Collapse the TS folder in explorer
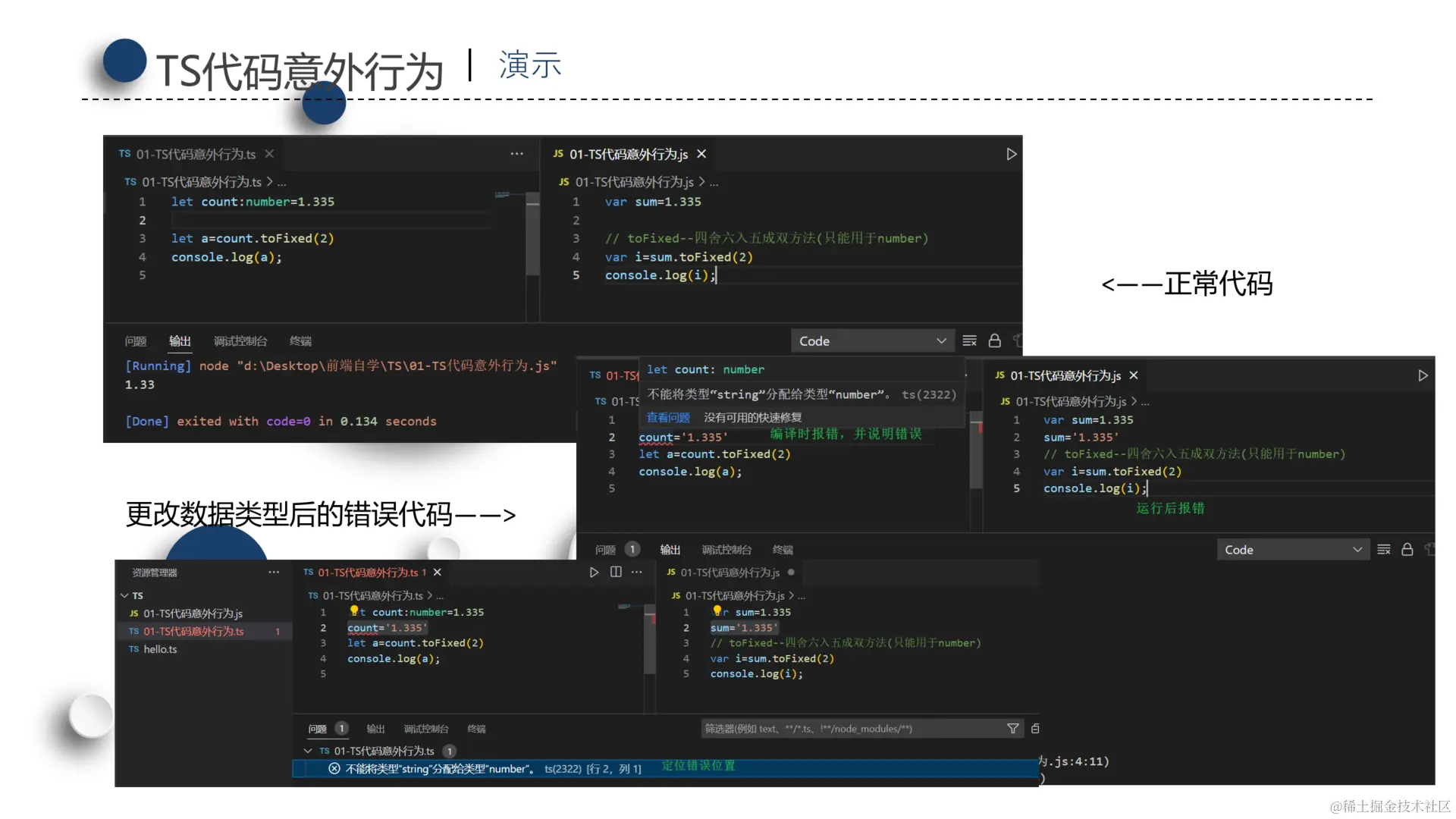 coord(124,595)
